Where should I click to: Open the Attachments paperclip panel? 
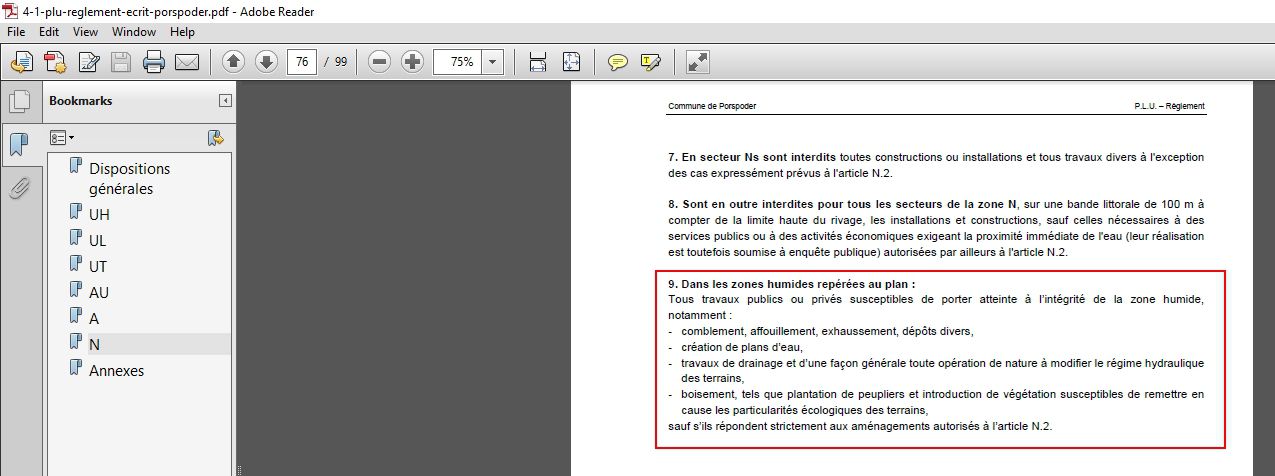point(19,188)
